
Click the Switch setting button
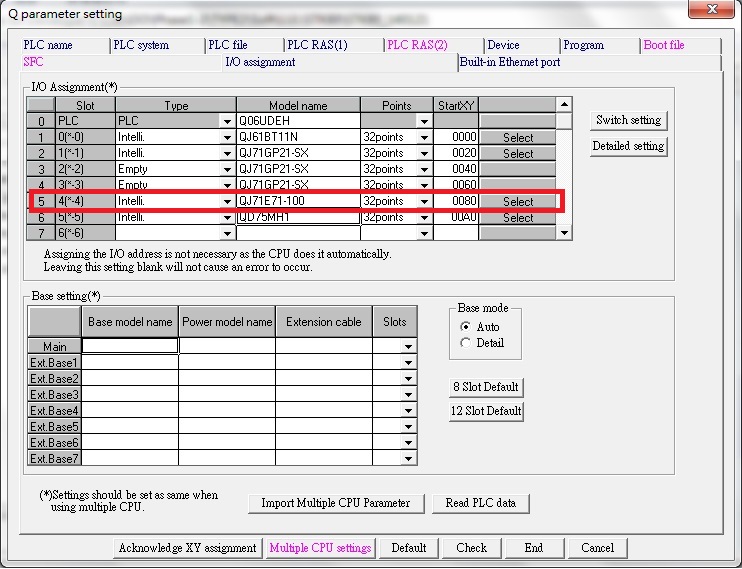tap(628, 120)
